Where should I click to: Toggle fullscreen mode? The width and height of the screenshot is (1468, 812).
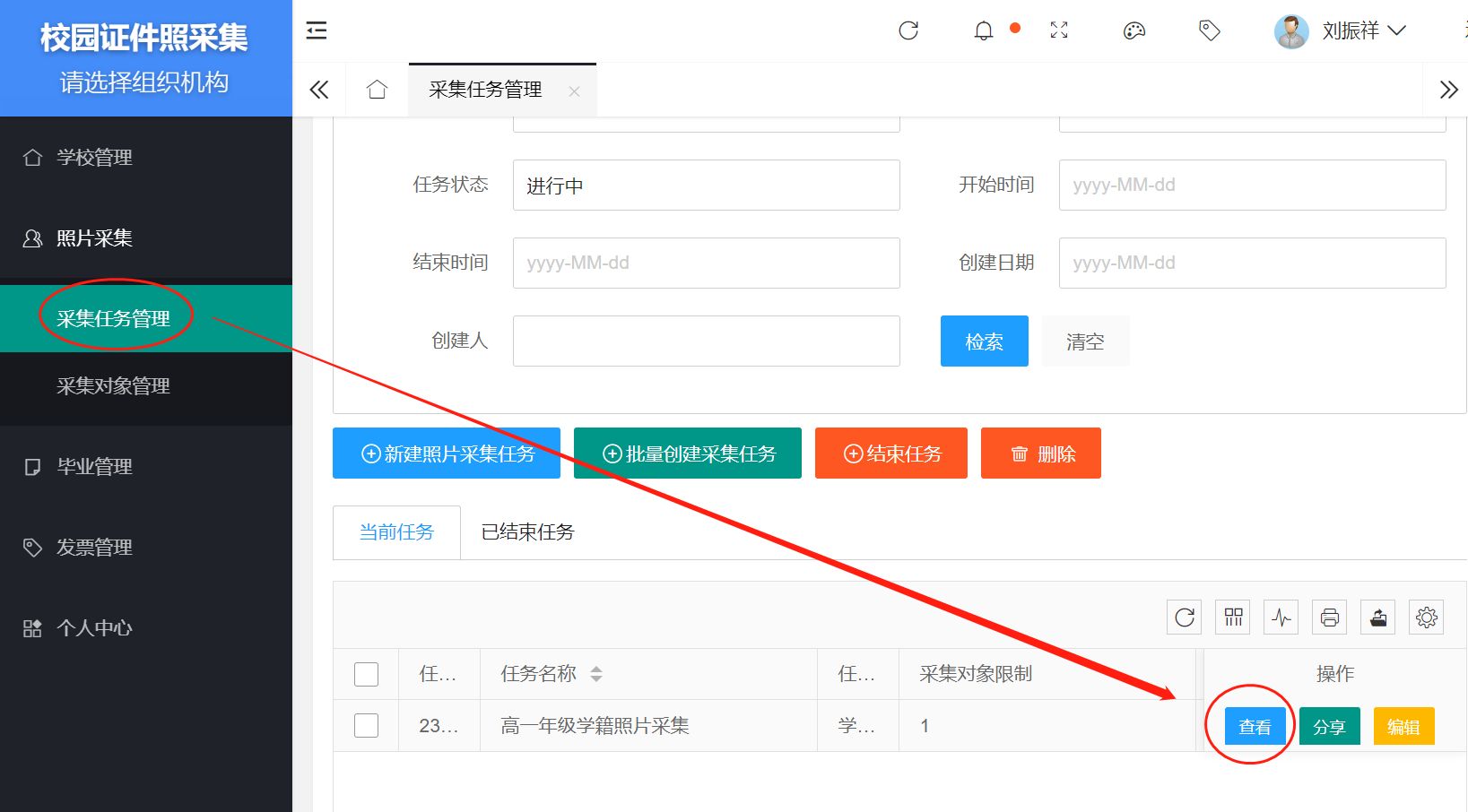click(1059, 30)
